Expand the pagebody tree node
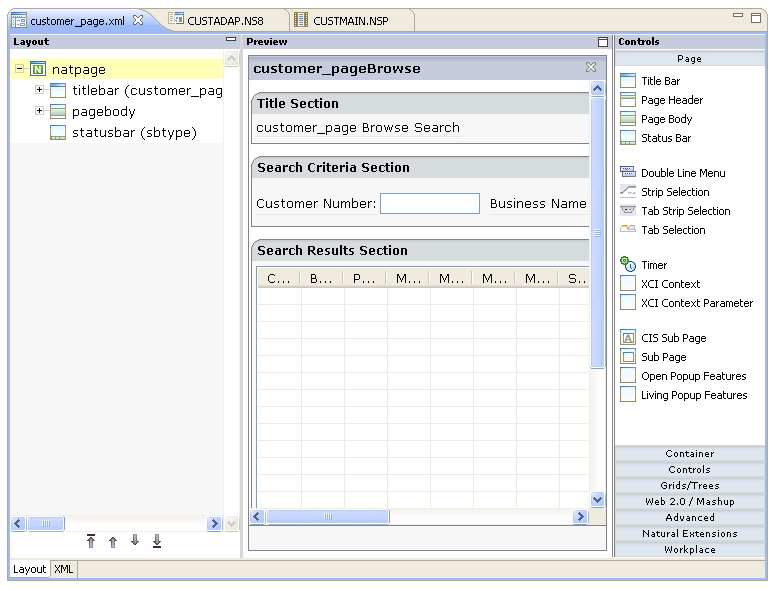 coord(40,111)
